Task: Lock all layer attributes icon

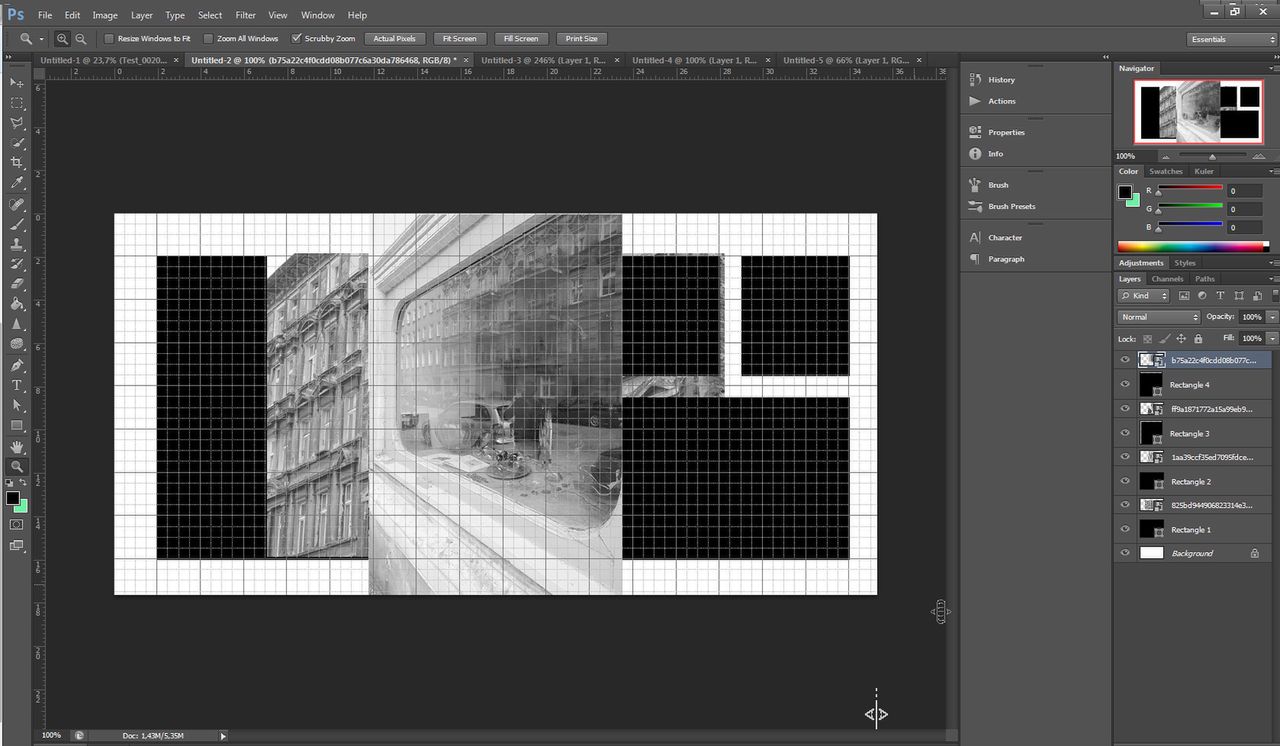Action: click(x=1198, y=339)
